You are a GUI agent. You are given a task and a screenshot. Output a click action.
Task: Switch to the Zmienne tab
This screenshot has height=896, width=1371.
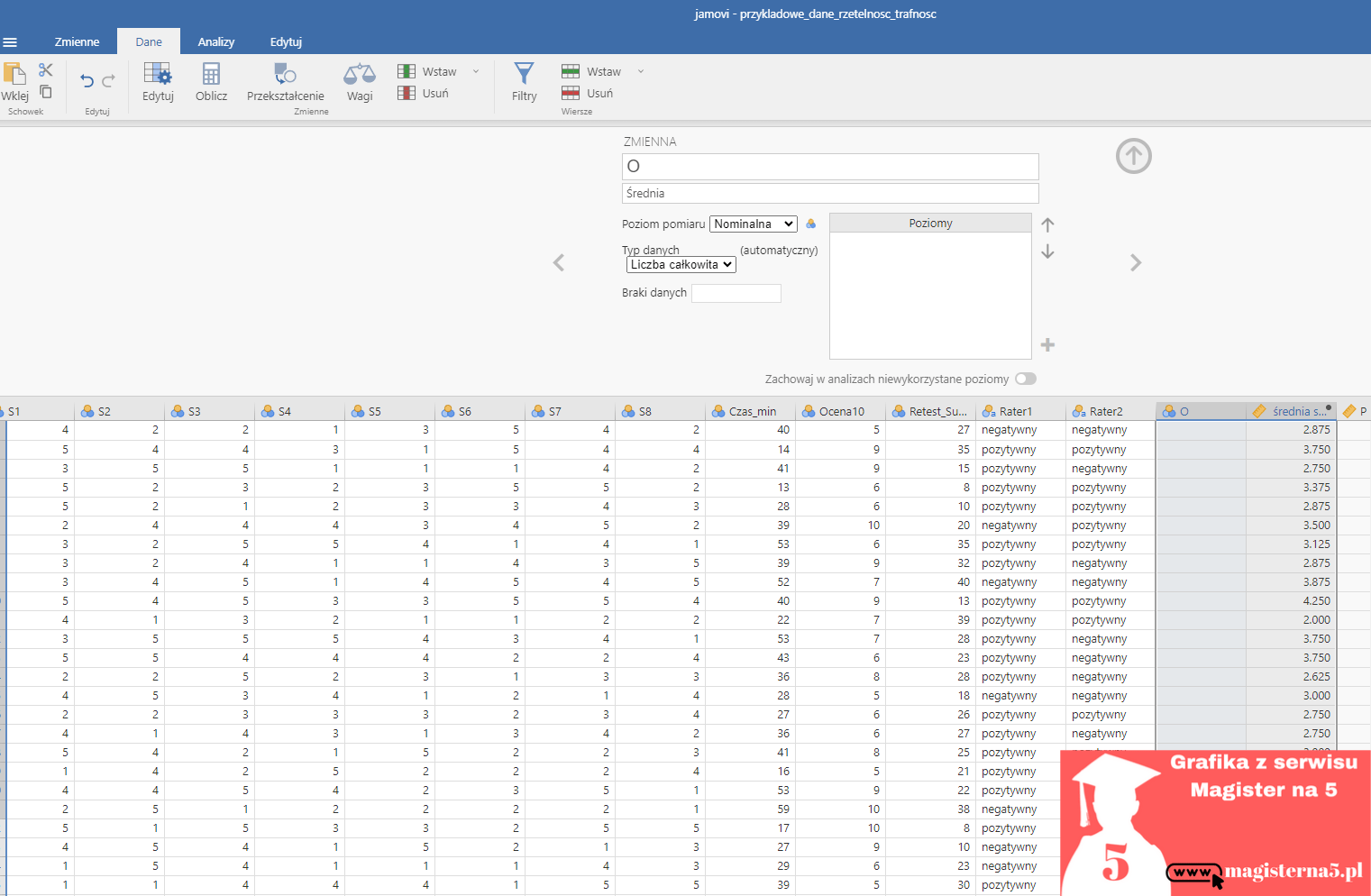click(x=77, y=42)
